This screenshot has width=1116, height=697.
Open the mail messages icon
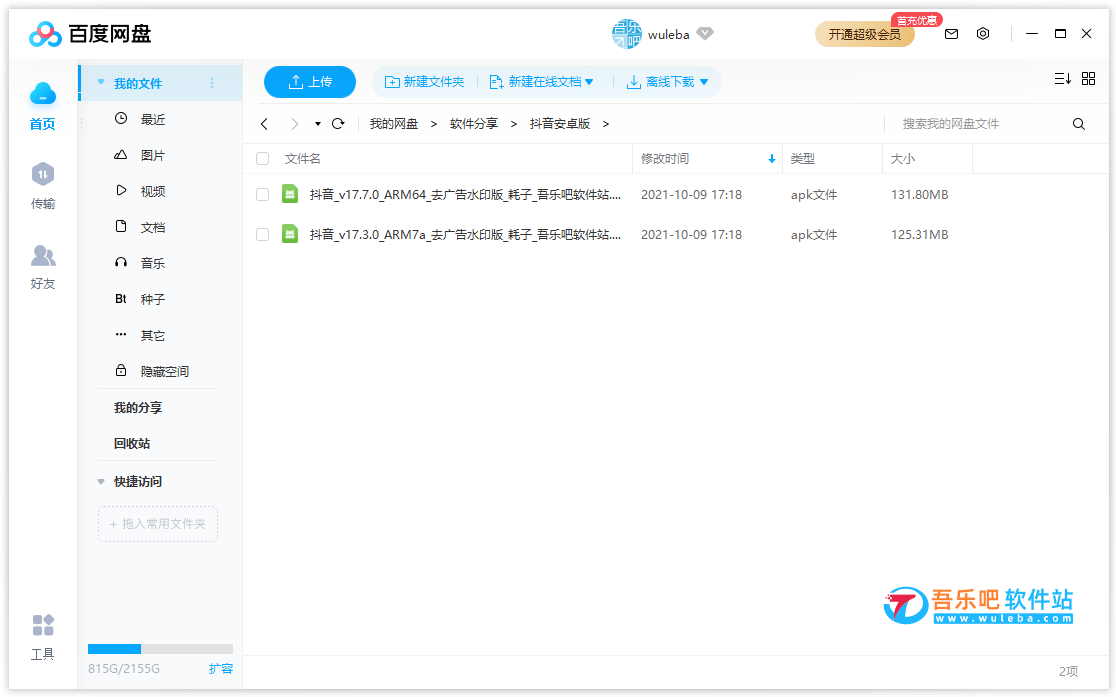click(951, 33)
